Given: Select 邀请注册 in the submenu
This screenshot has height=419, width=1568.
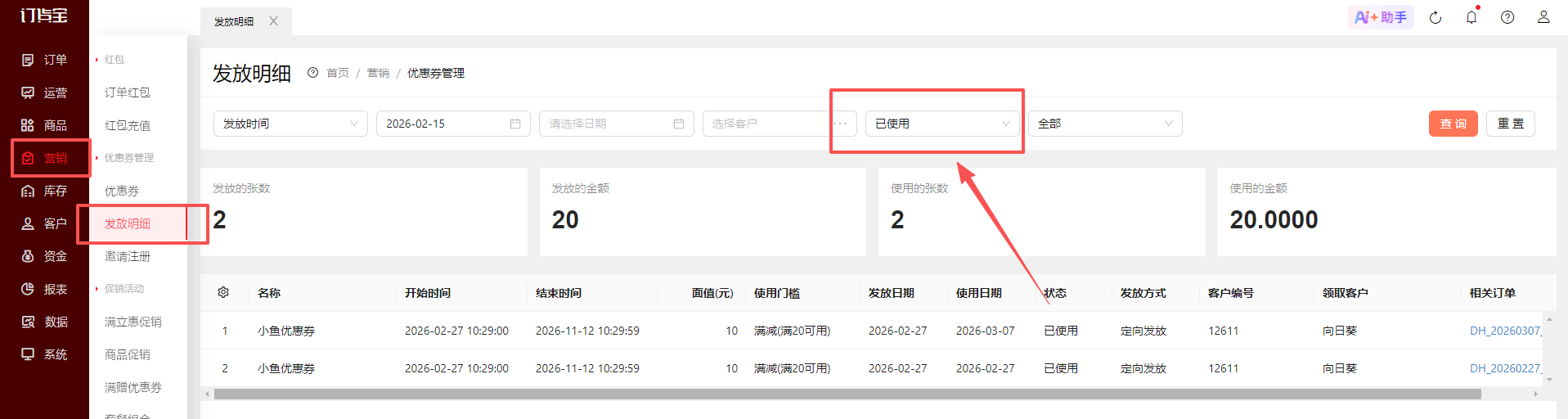Looking at the screenshot, I should click(127, 256).
